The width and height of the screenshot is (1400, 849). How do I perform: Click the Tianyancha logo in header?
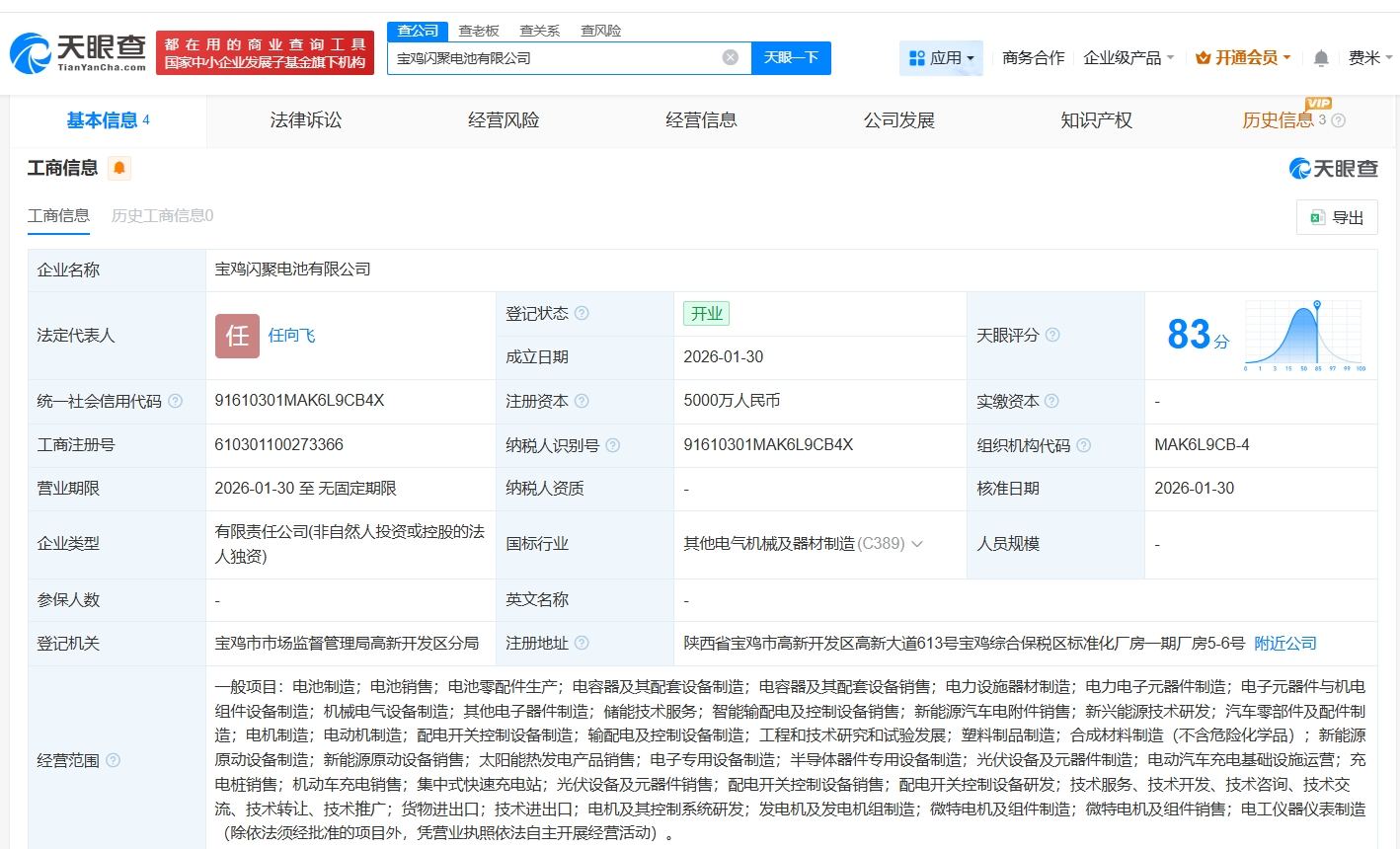(x=79, y=52)
